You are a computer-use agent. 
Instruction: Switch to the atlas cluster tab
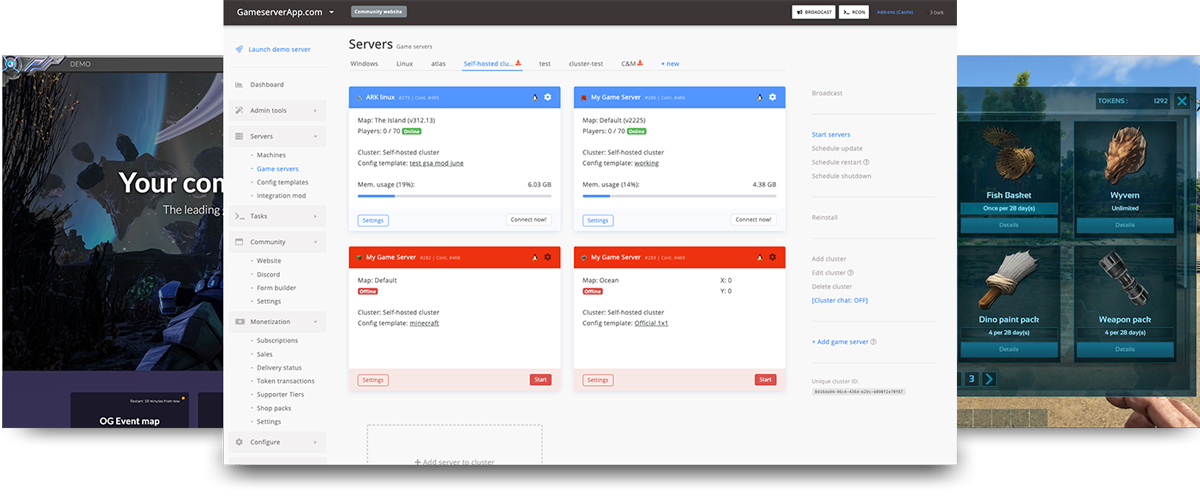(x=438, y=63)
